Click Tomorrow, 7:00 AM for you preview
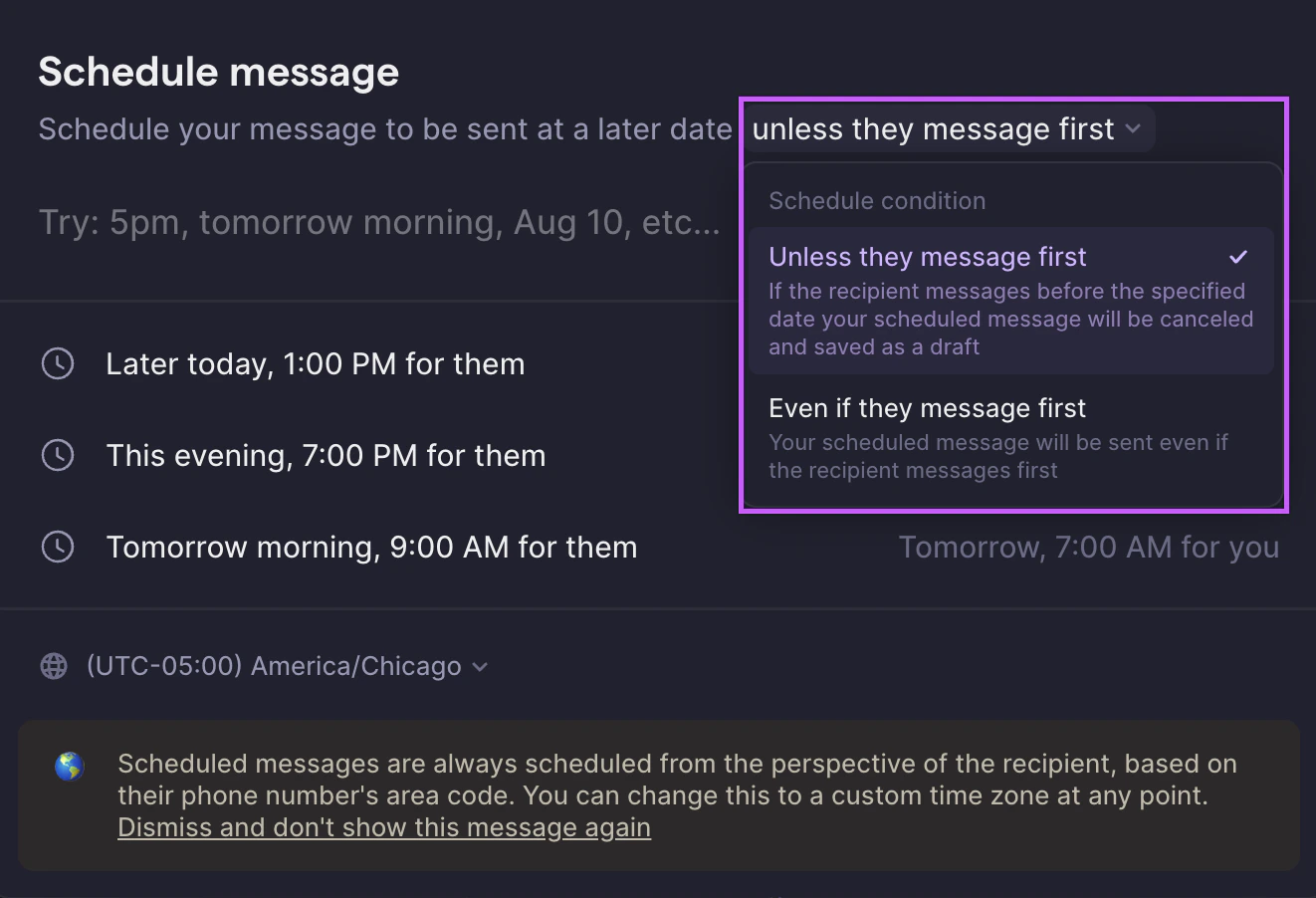The width and height of the screenshot is (1316, 898). (1089, 547)
